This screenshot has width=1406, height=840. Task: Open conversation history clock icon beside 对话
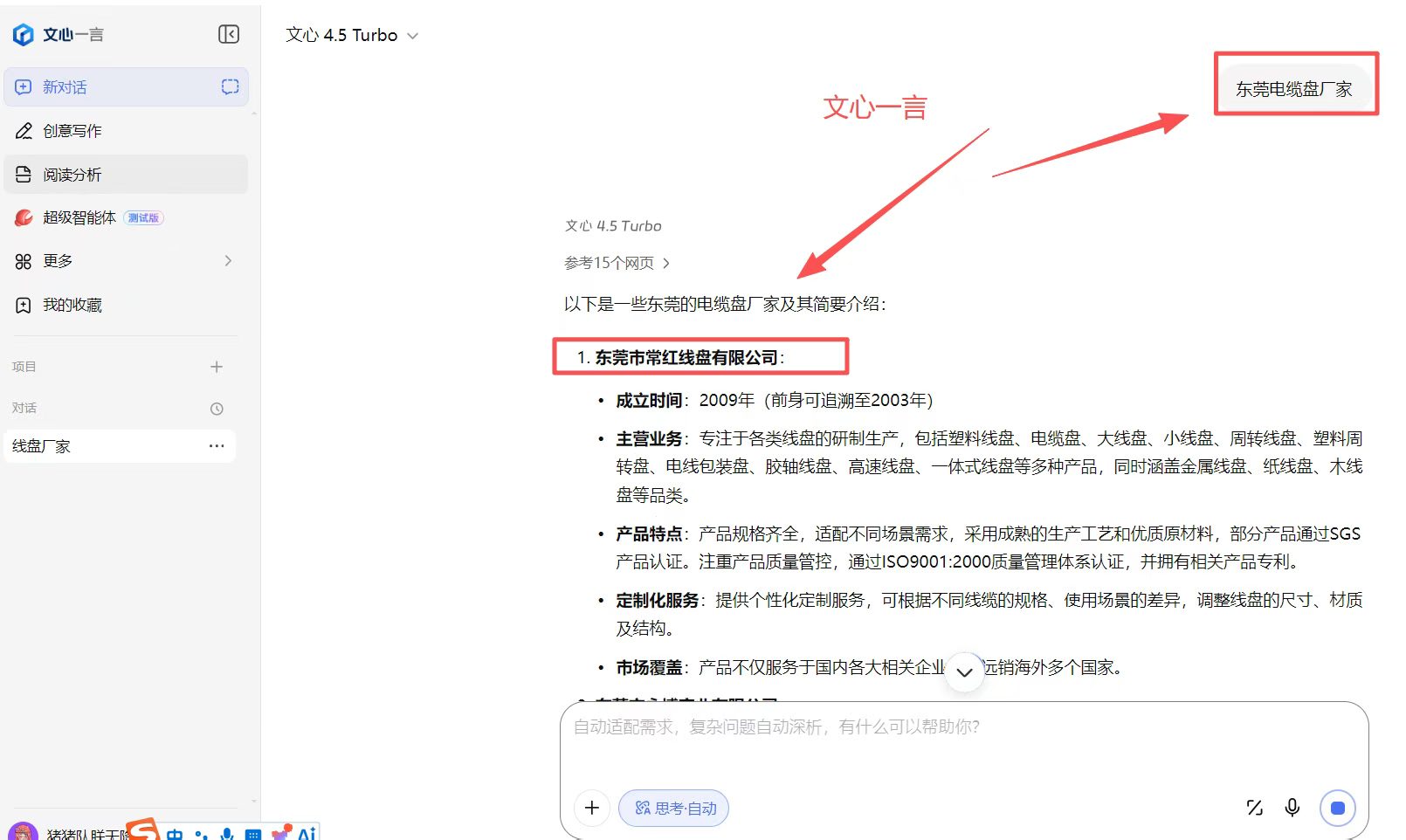click(217, 409)
